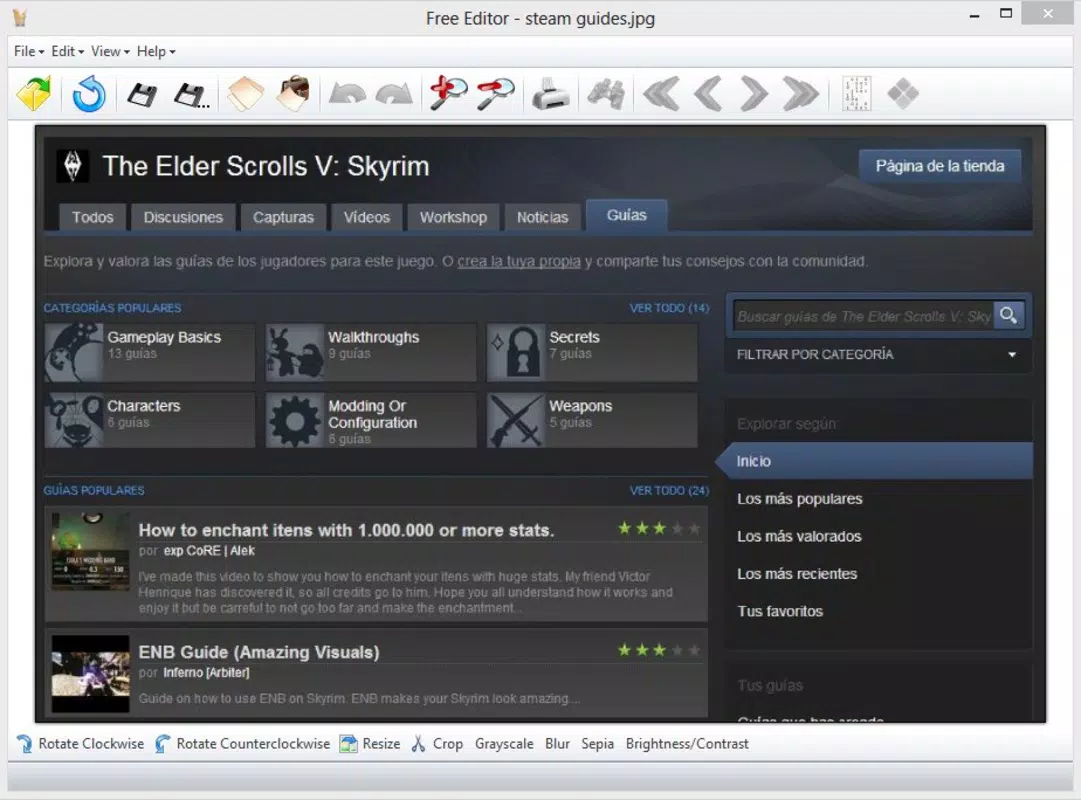Click the binoculars search icon
This screenshot has height=800, width=1081.
pos(606,94)
